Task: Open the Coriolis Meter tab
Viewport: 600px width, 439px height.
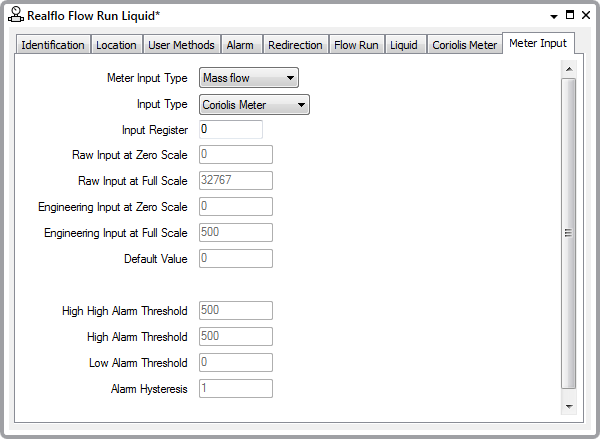Action: tap(465, 45)
